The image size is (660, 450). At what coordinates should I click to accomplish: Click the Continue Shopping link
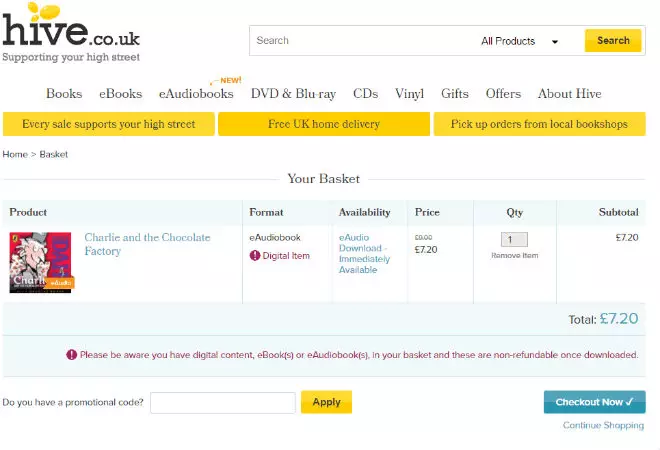(x=603, y=426)
